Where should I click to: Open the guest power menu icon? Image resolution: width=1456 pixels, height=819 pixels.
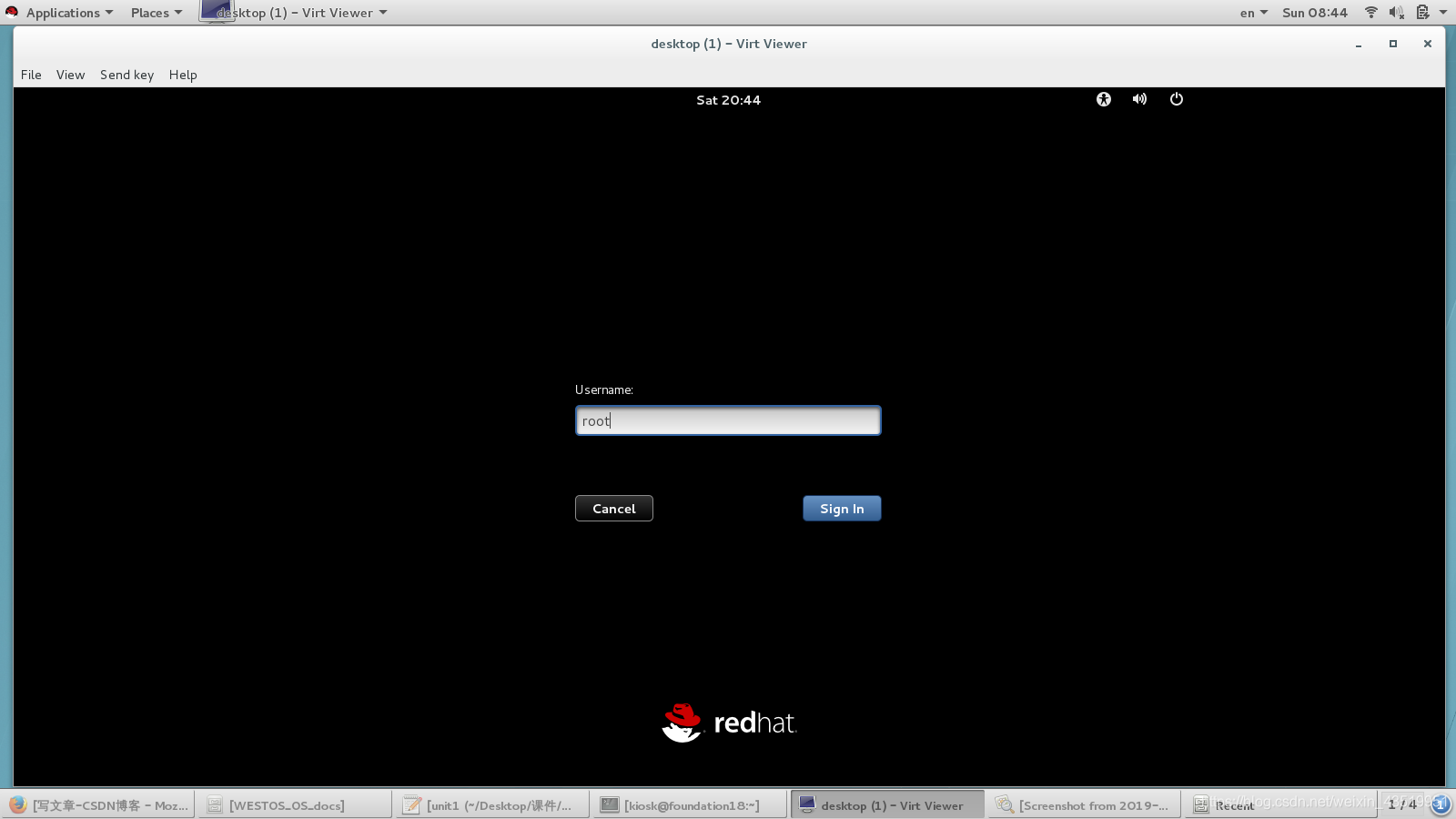[1177, 99]
